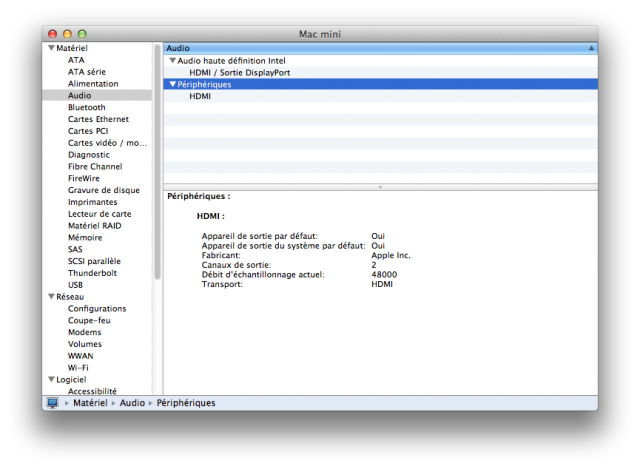Click the Périphériques : detail heading
This screenshot has width=640, height=469.
click(x=199, y=196)
